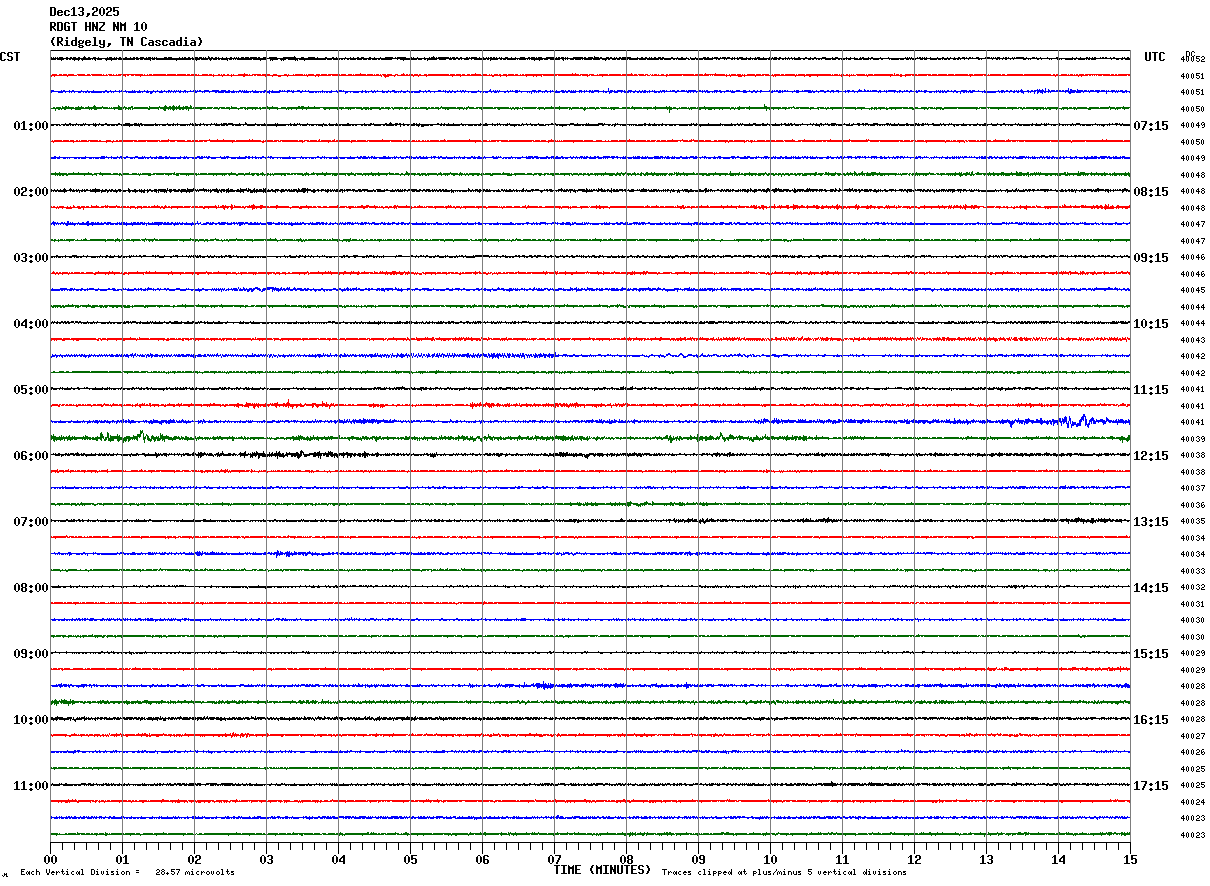The width and height of the screenshot is (1210, 886).
Task: Click the "11:00" CST hour label
Action: point(31,786)
